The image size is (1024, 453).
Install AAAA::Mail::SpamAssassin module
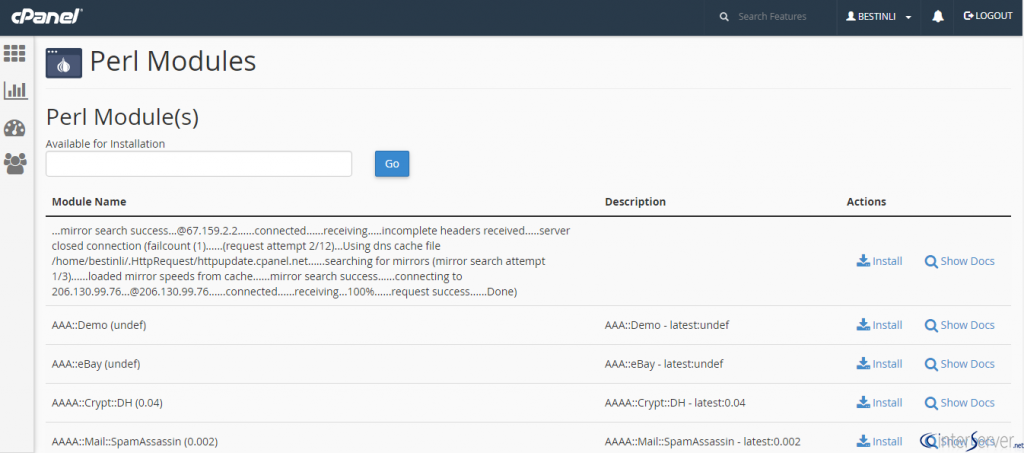[879, 441]
